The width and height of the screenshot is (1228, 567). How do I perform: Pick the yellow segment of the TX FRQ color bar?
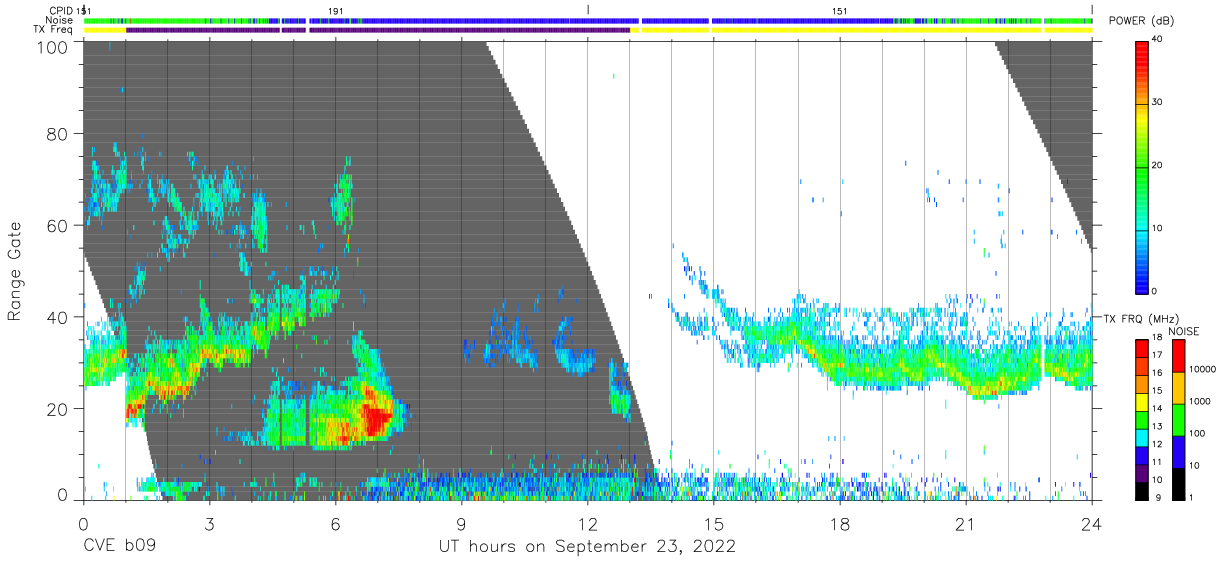(1142, 400)
